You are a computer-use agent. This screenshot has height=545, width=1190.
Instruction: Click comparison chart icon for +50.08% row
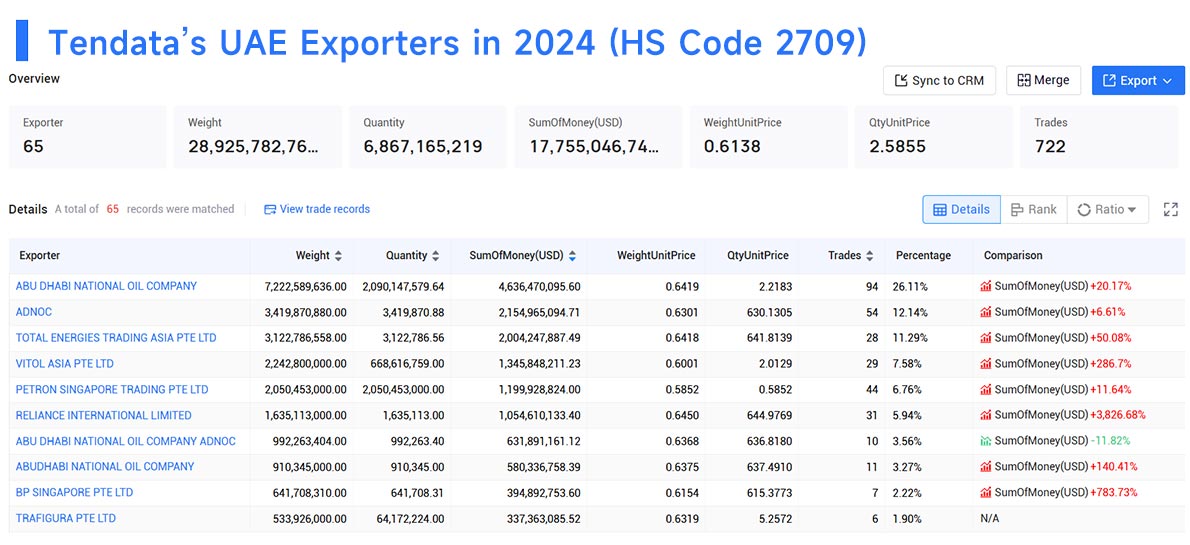coord(986,338)
